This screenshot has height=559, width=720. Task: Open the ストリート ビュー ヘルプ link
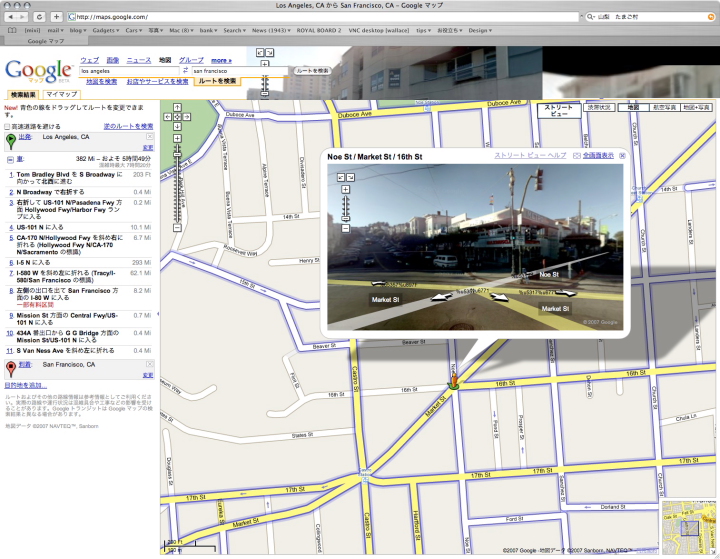[x=530, y=156]
